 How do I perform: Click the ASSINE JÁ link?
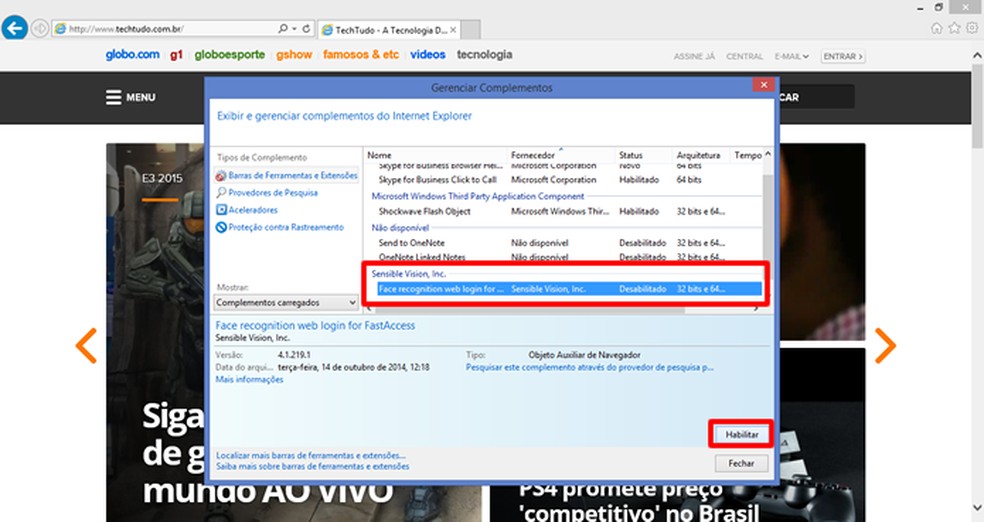[694, 56]
